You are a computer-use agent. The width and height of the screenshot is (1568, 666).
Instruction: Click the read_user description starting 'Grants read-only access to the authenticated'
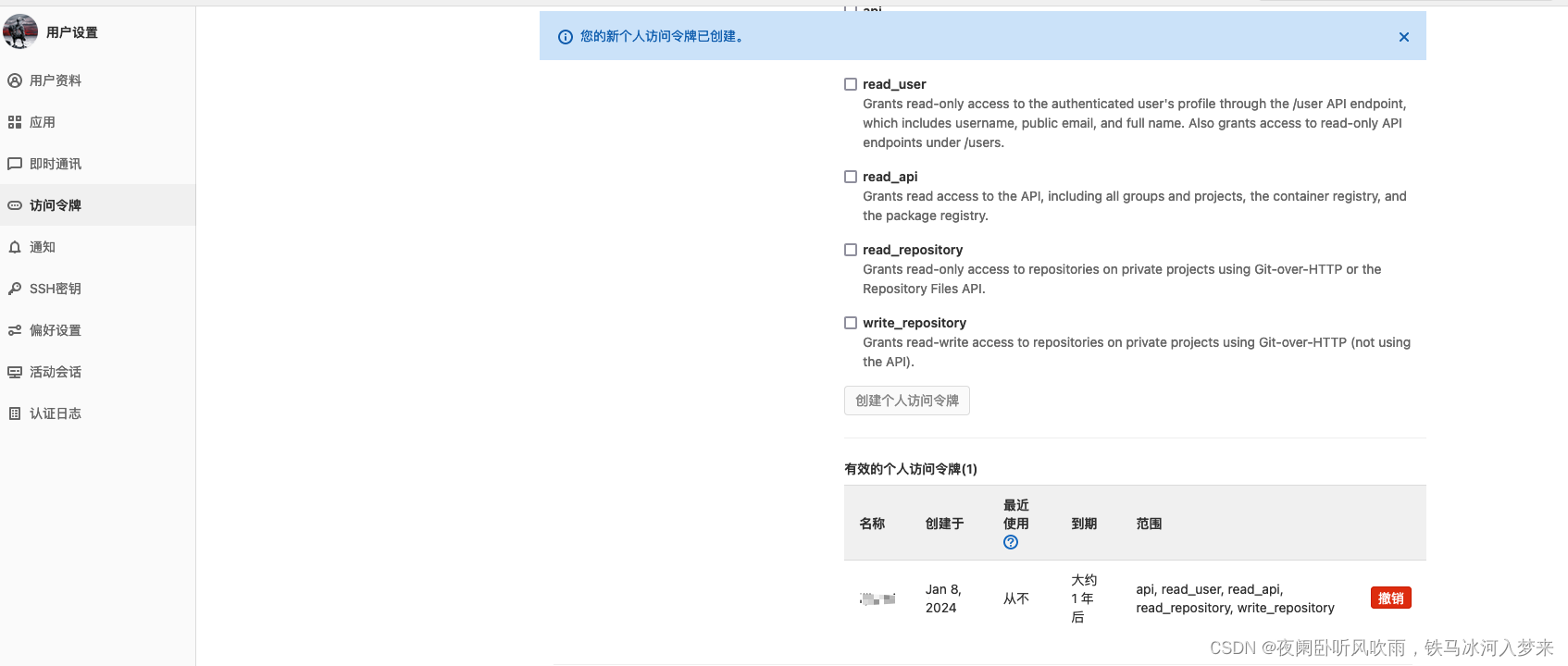click(1135, 123)
